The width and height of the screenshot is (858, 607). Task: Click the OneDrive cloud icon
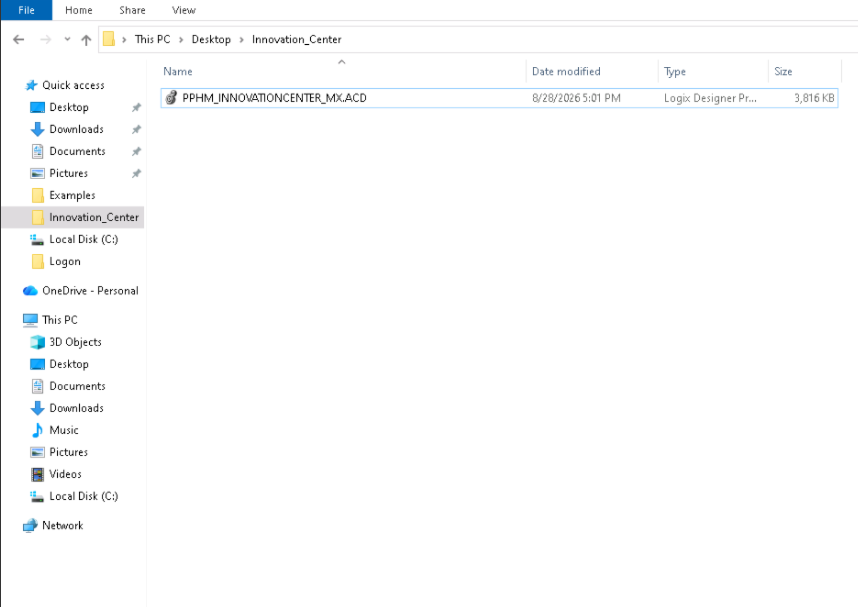[30, 291]
